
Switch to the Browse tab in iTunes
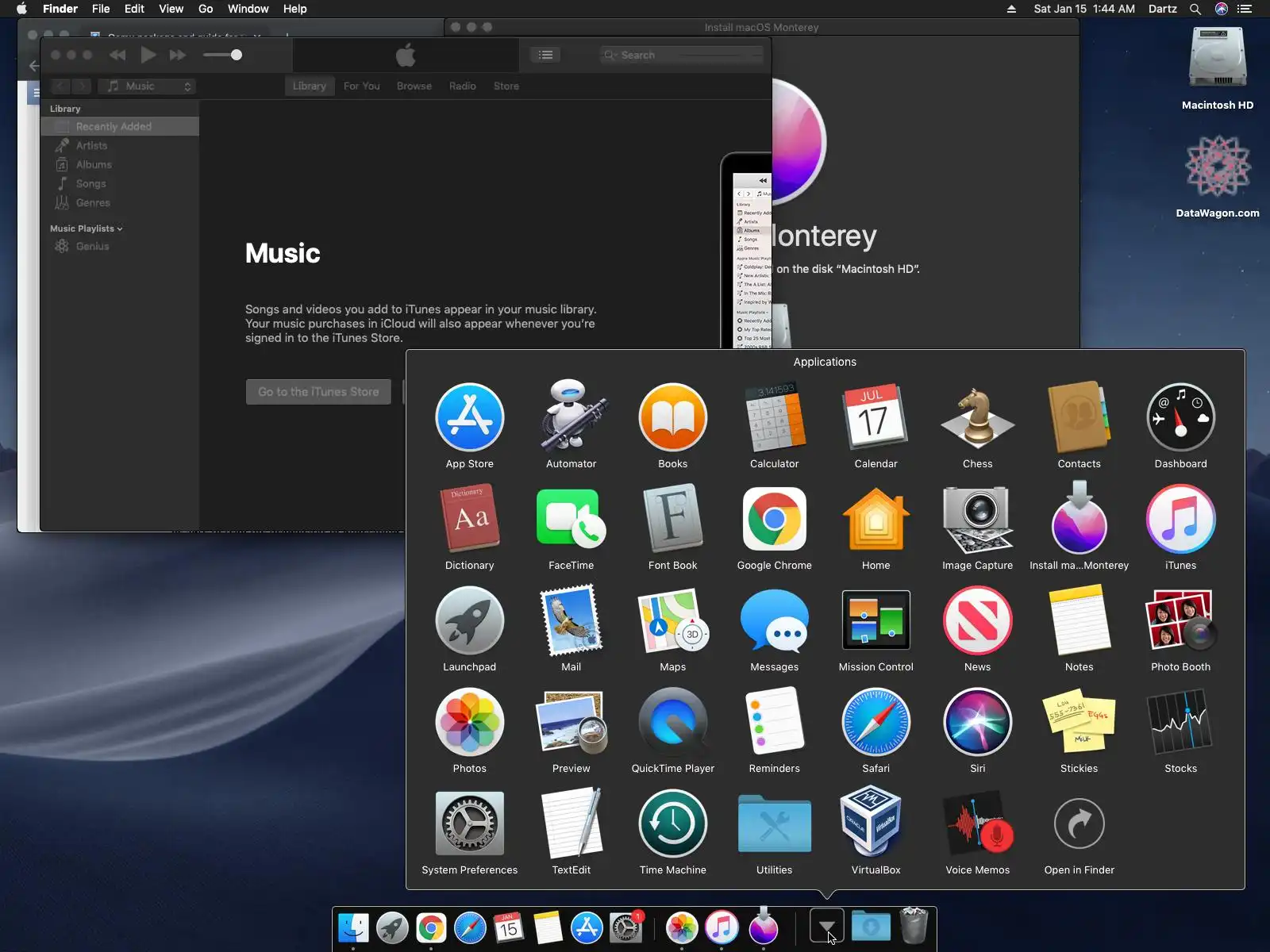[414, 86]
